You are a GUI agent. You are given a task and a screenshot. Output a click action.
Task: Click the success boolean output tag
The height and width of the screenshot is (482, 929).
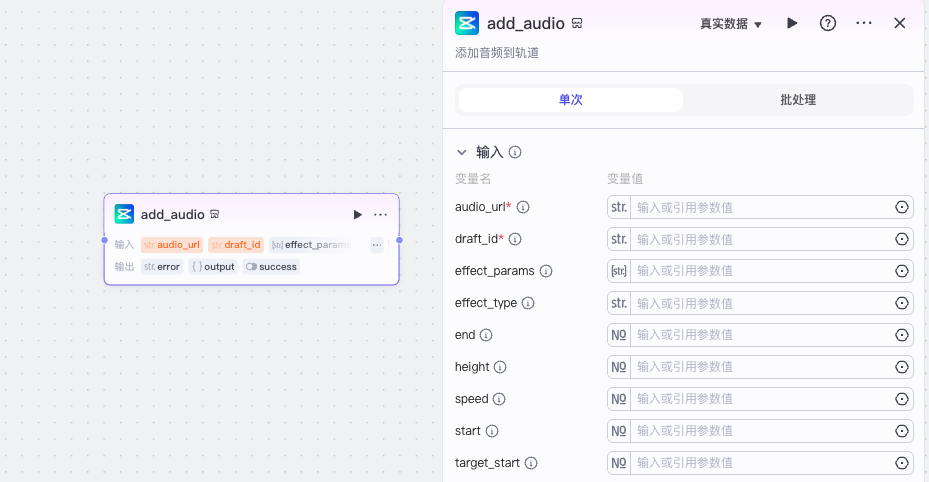tap(271, 266)
